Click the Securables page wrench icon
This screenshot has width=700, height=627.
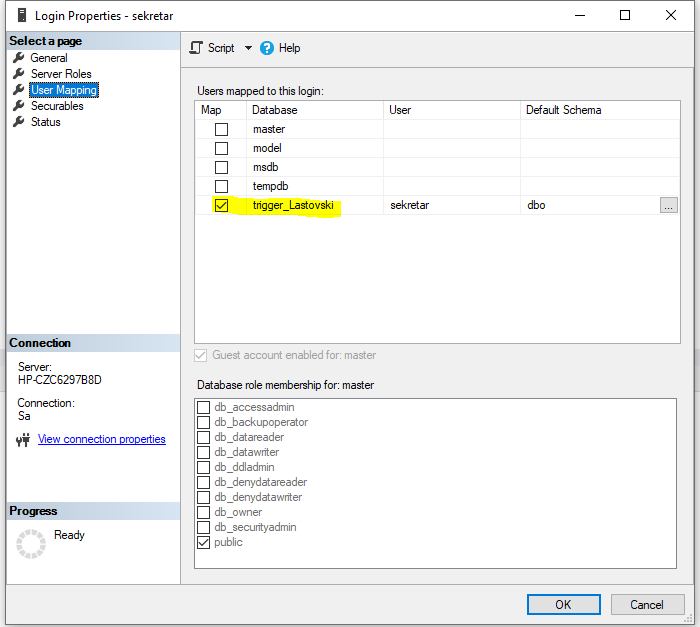pyautogui.click(x=18, y=106)
